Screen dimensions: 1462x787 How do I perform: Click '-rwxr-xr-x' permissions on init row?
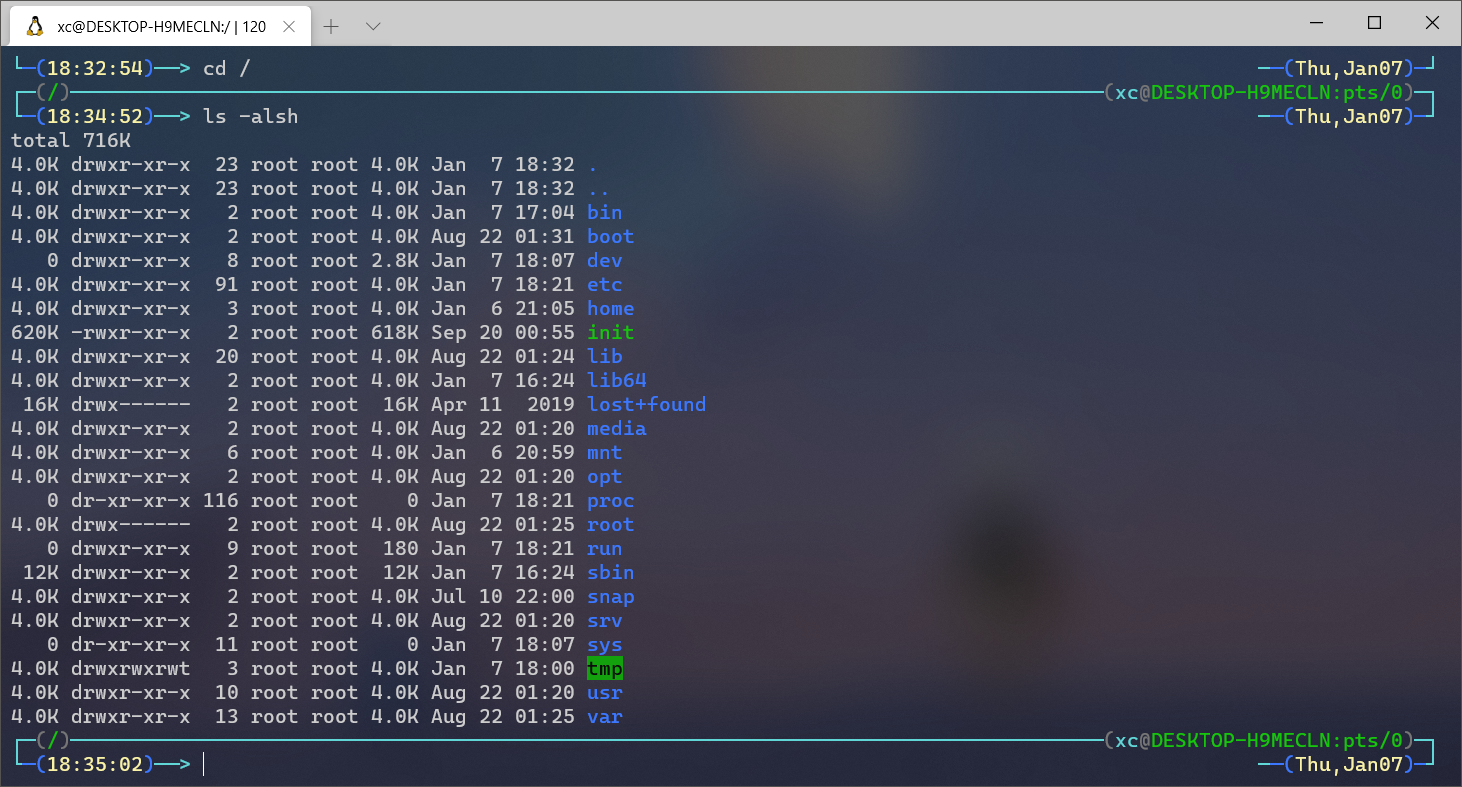pos(130,332)
